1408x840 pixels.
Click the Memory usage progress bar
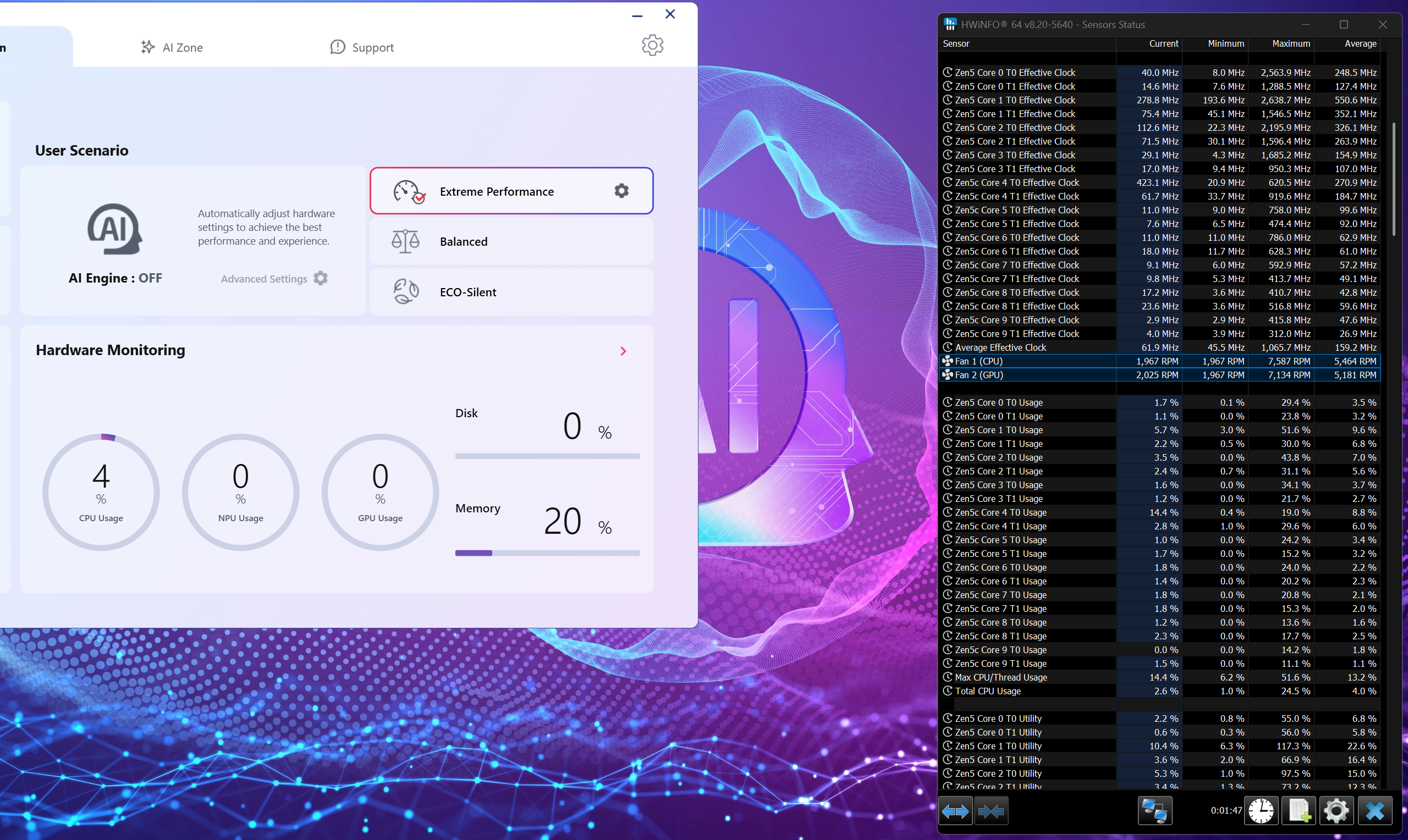pos(547,553)
